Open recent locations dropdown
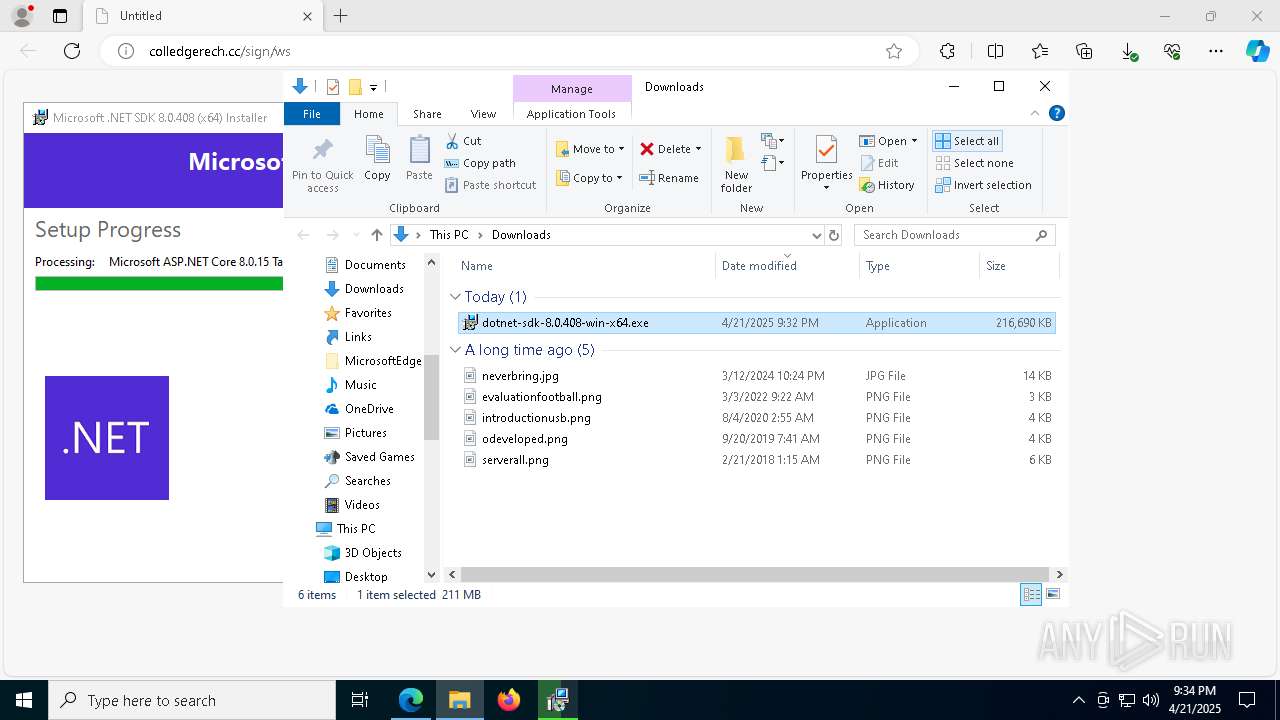The width and height of the screenshot is (1280, 720). (355, 235)
